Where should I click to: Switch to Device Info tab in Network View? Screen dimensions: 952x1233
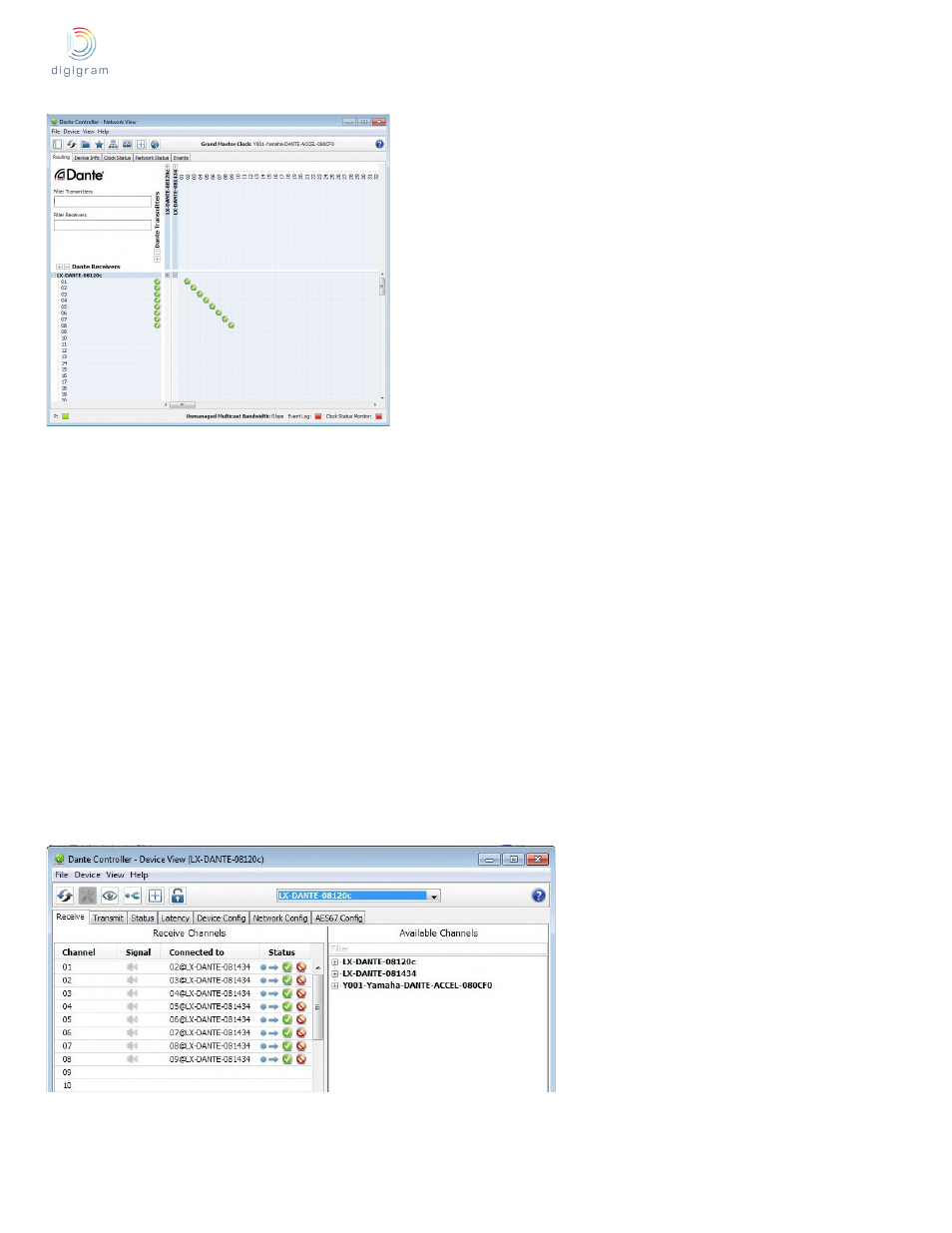tap(87, 158)
